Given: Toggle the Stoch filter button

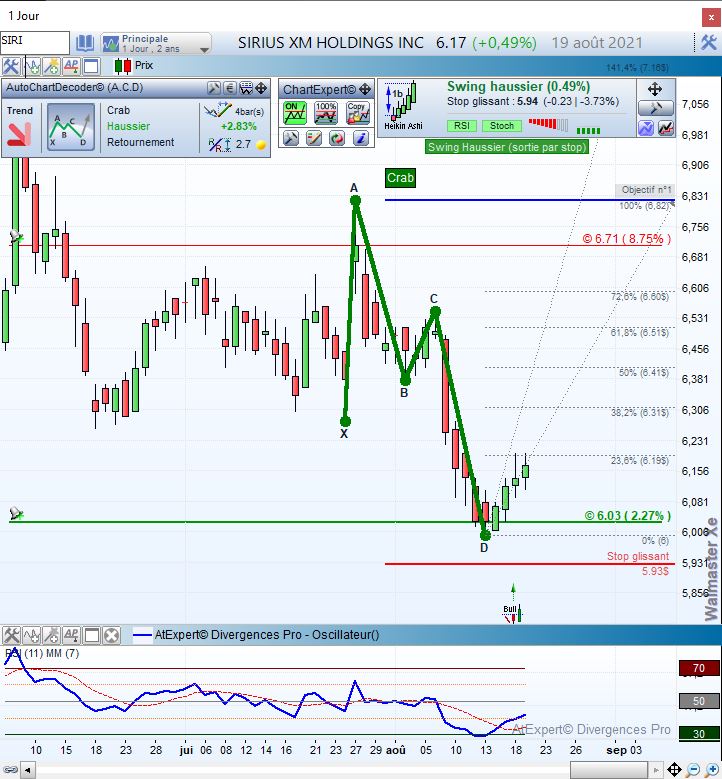Looking at the screenshot, I should 502,126.
